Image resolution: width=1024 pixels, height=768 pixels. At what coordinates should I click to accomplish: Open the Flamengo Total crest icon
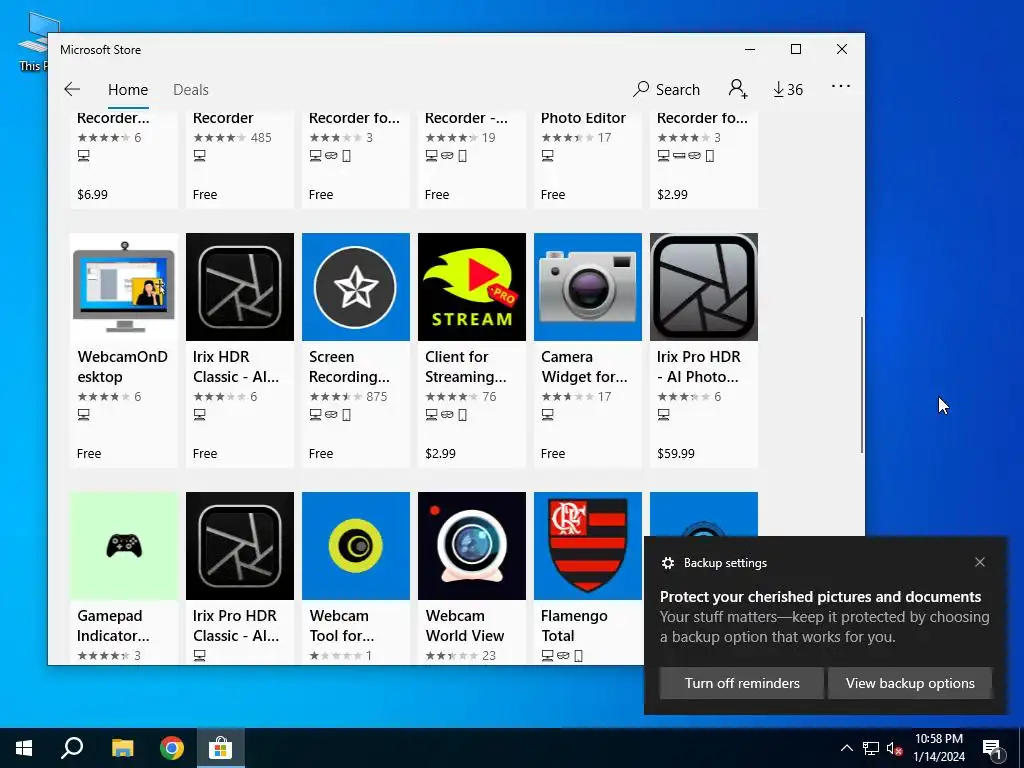[x=588, y=546]
